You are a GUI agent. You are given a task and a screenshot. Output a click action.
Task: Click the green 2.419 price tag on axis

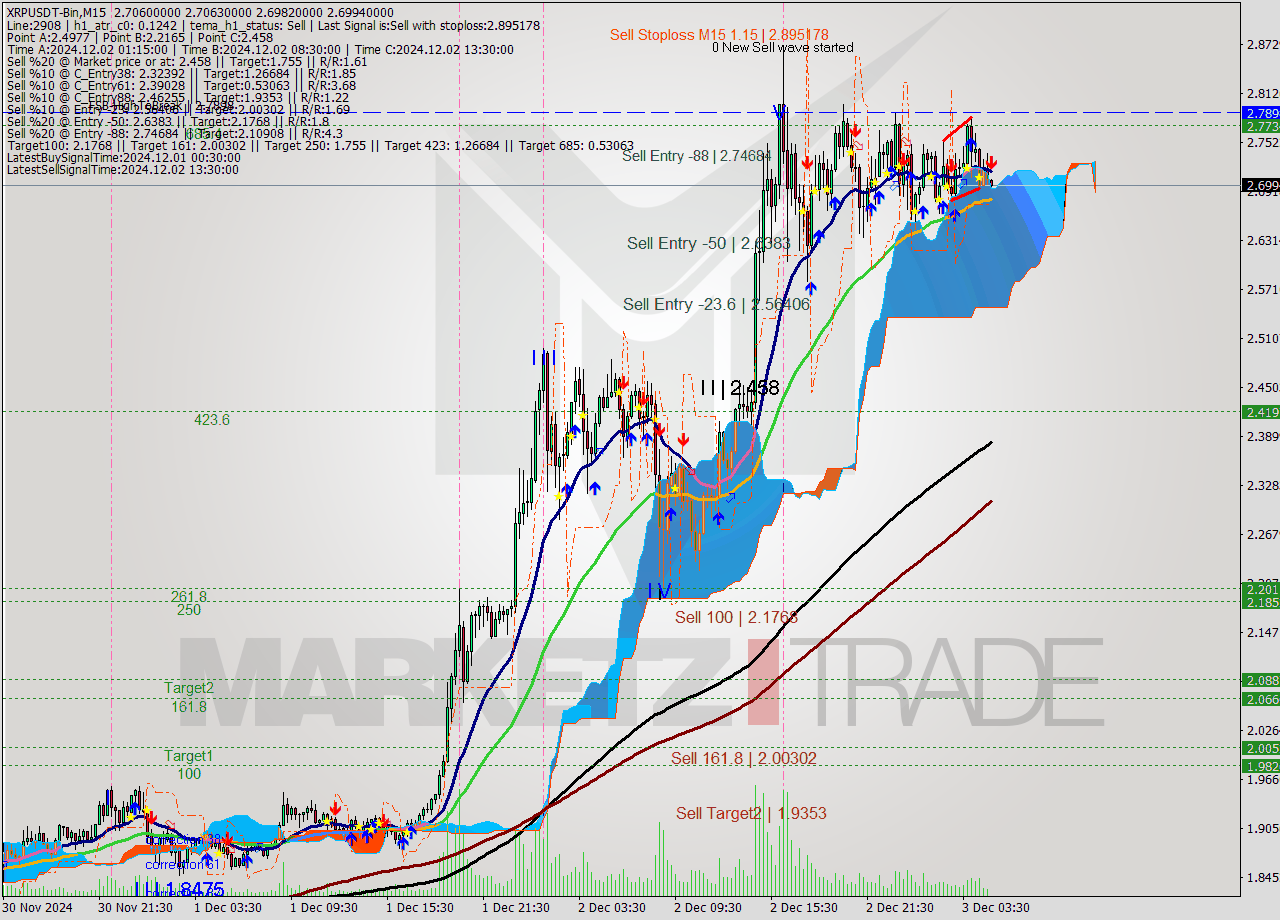pyautogui.click(x=1260, y=412)
